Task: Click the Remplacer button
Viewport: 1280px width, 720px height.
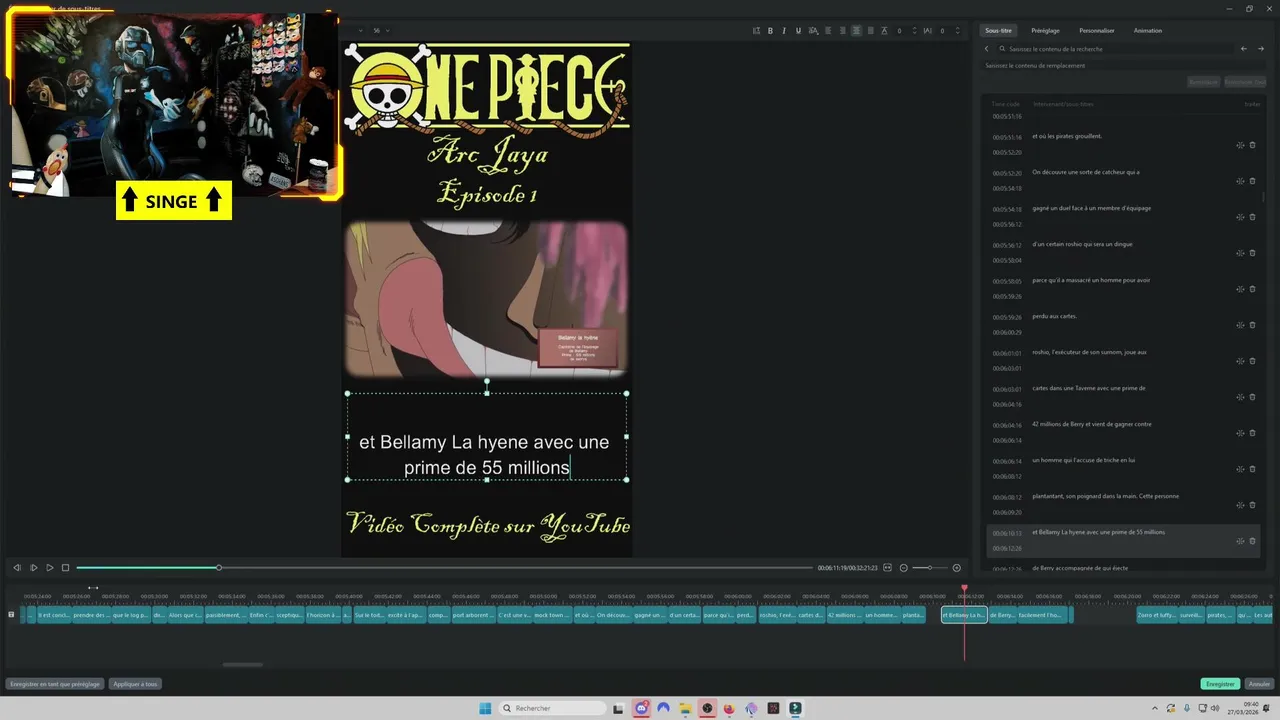Action: (x=1203, y=82)
